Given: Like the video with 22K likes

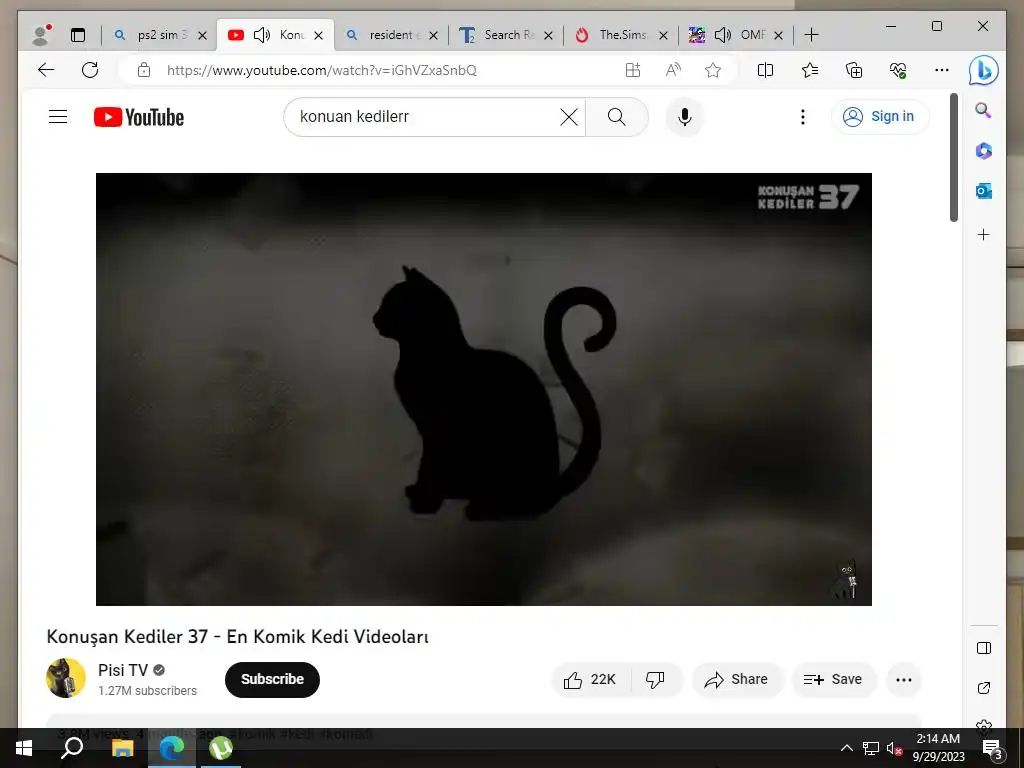Looking at the screenshot, I should click(x=590, y=680).
